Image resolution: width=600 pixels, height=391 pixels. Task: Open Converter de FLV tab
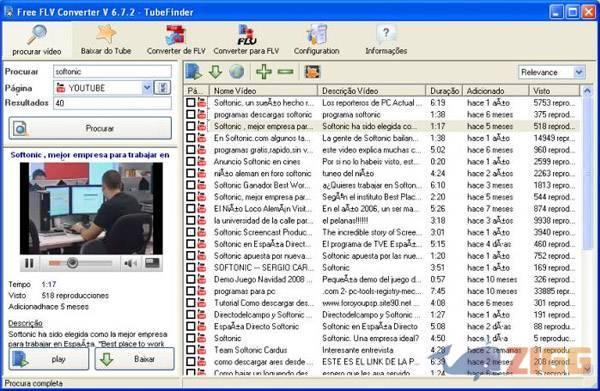tap(176, 40)
